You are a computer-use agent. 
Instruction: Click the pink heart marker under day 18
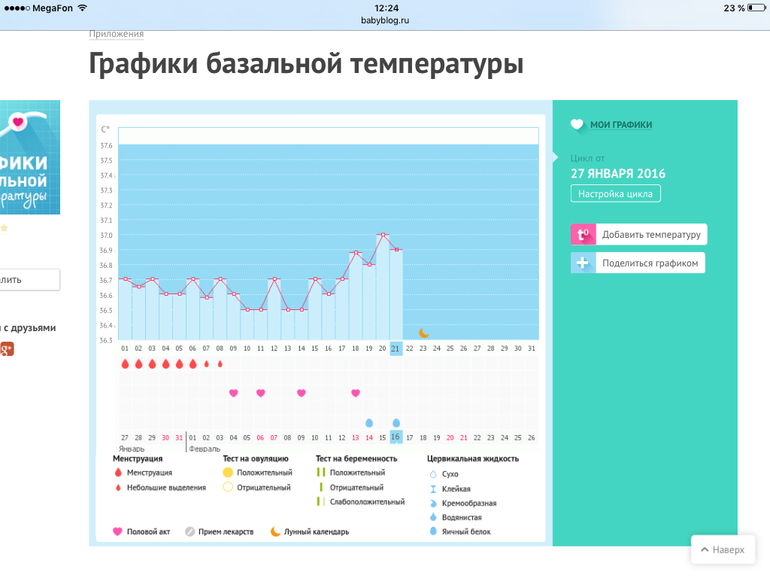(355, 393)
